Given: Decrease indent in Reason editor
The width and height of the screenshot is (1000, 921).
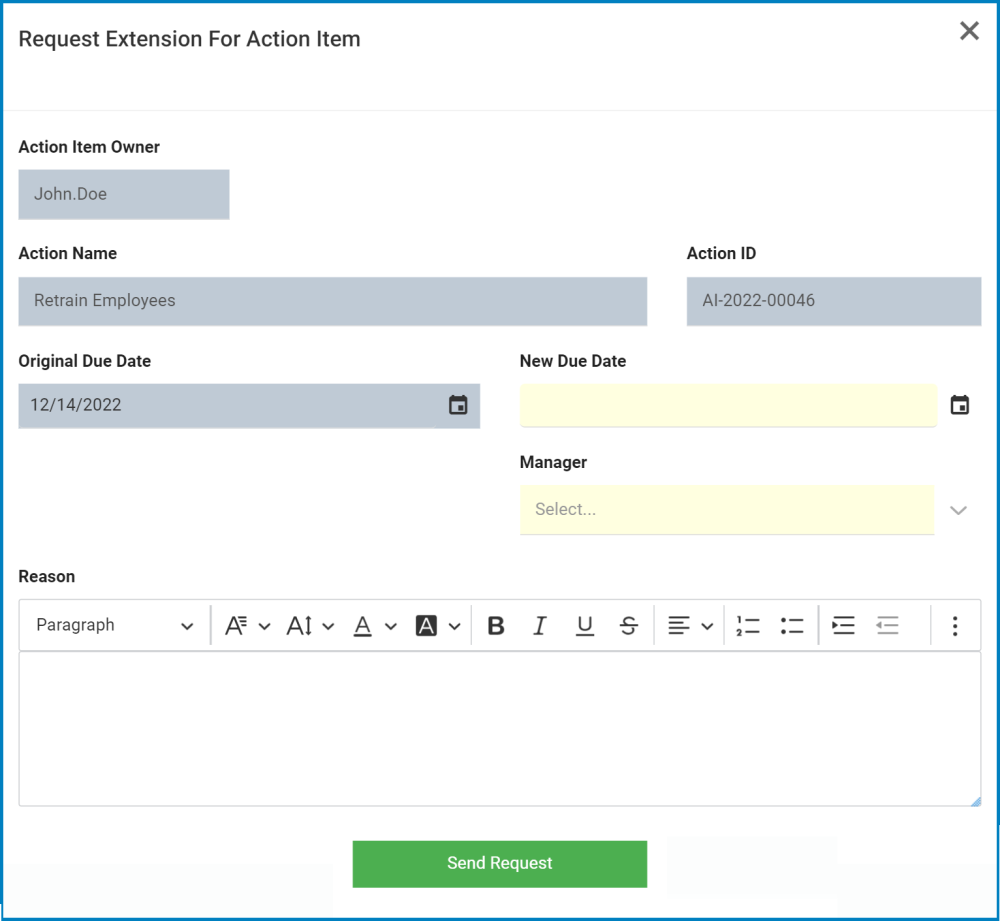Looking at the screenshot, I should coord(887,626).
